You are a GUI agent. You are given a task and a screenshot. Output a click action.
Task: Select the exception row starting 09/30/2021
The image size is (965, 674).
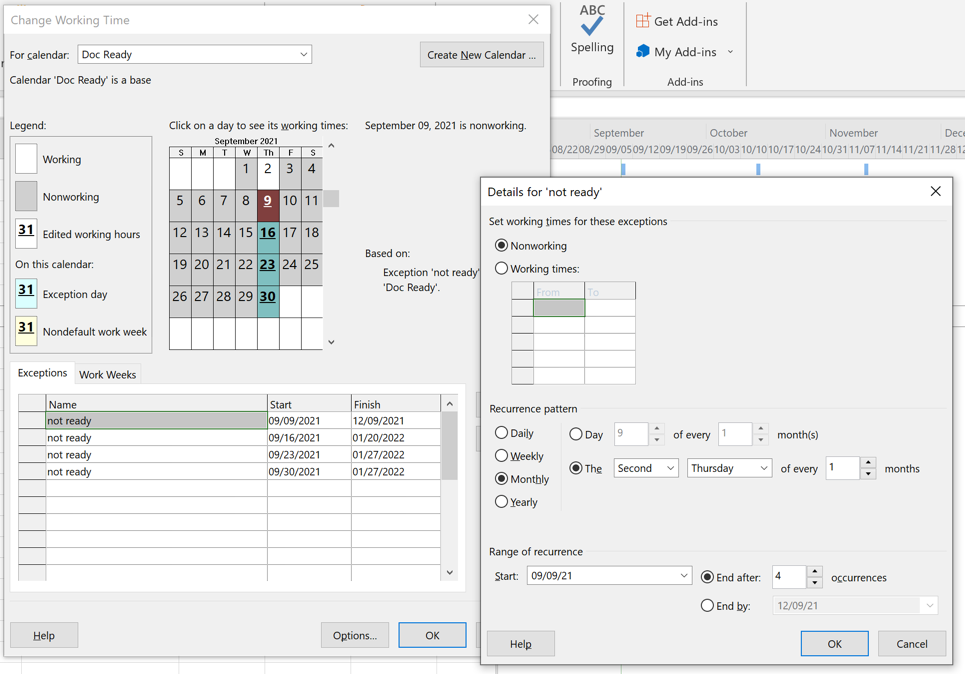tap(230, 471)
